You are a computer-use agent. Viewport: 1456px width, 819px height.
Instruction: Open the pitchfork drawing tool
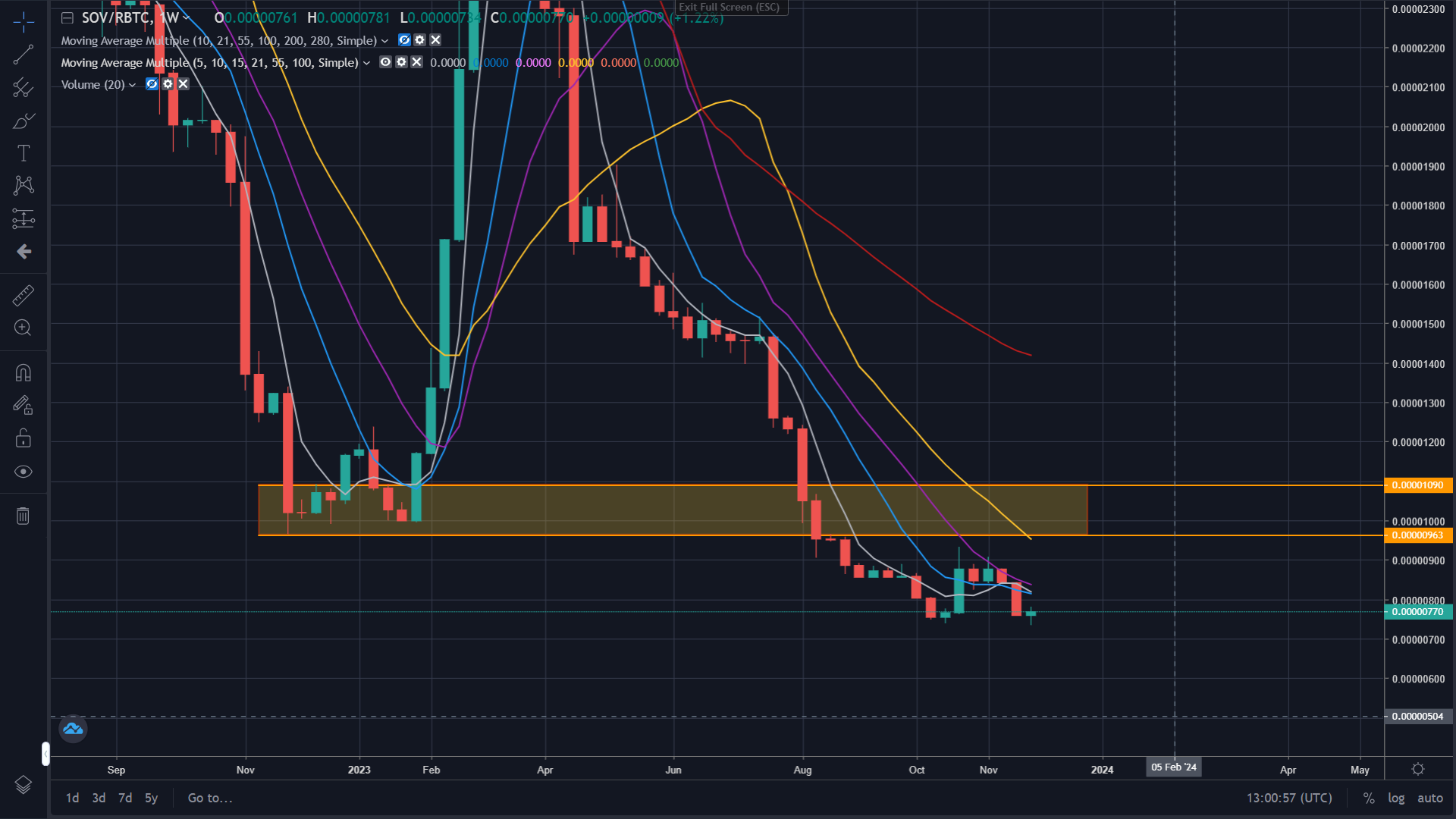(x=24, y=88)
